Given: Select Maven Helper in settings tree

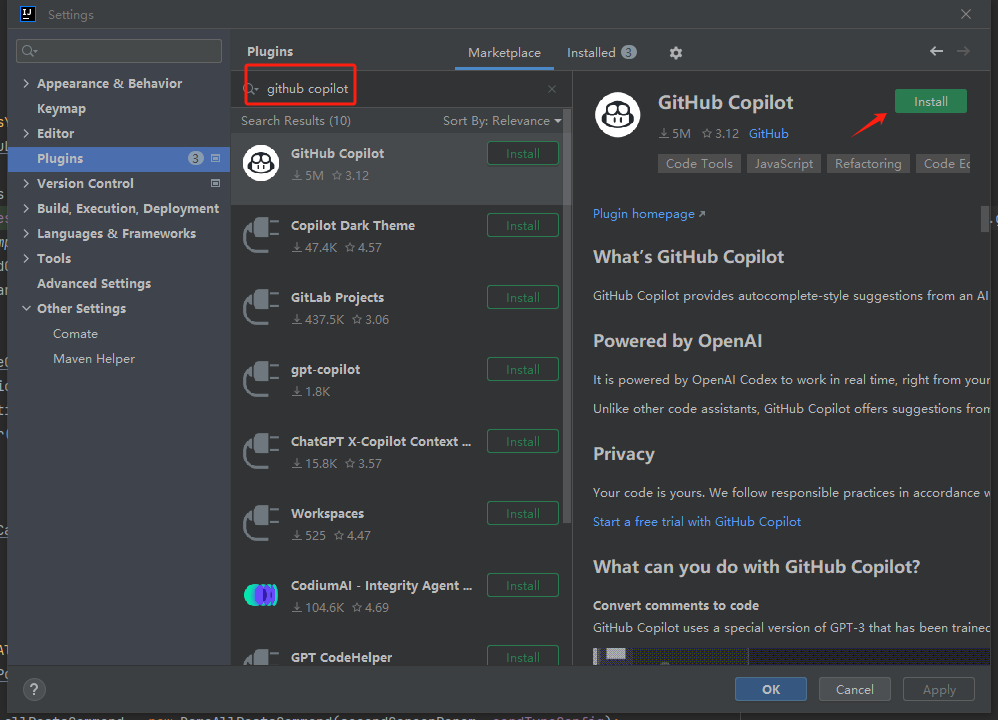Looking at the screenshot, I should pyautogui.click(x=94, y=359).
